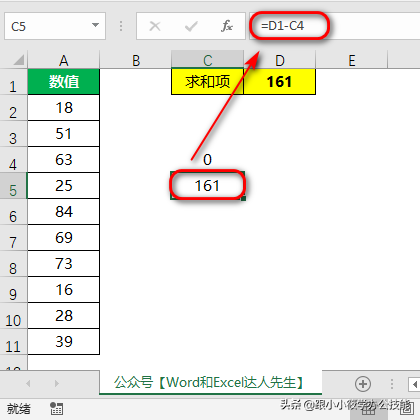The height and width of the screenshot is (420, 420).
Task: Select column B header
Action: coord(136,60)
